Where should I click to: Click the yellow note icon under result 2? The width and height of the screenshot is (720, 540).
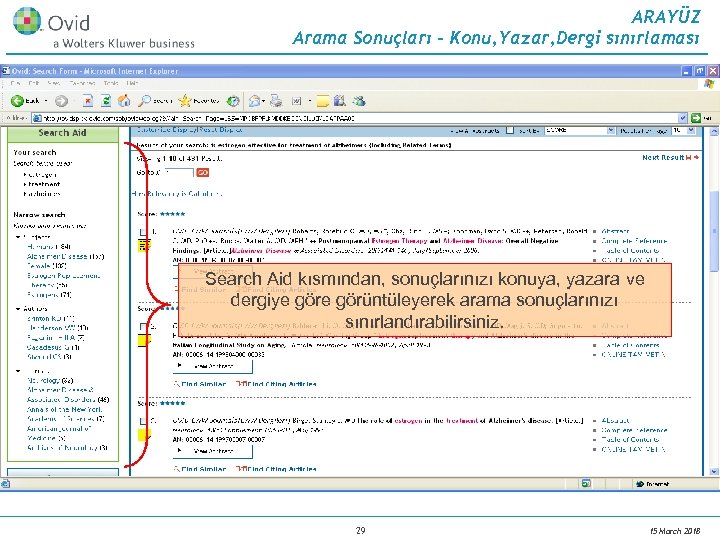(x=144, y=341)
